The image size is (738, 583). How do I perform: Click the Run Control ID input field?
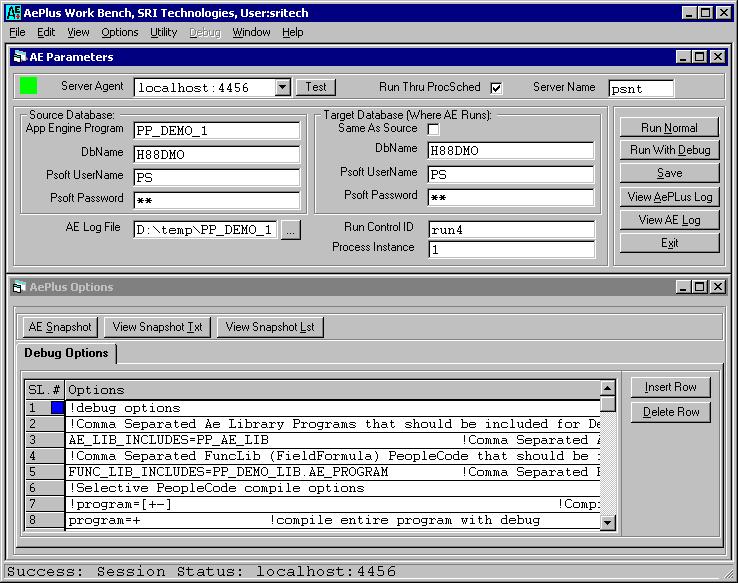click(510, 229)
